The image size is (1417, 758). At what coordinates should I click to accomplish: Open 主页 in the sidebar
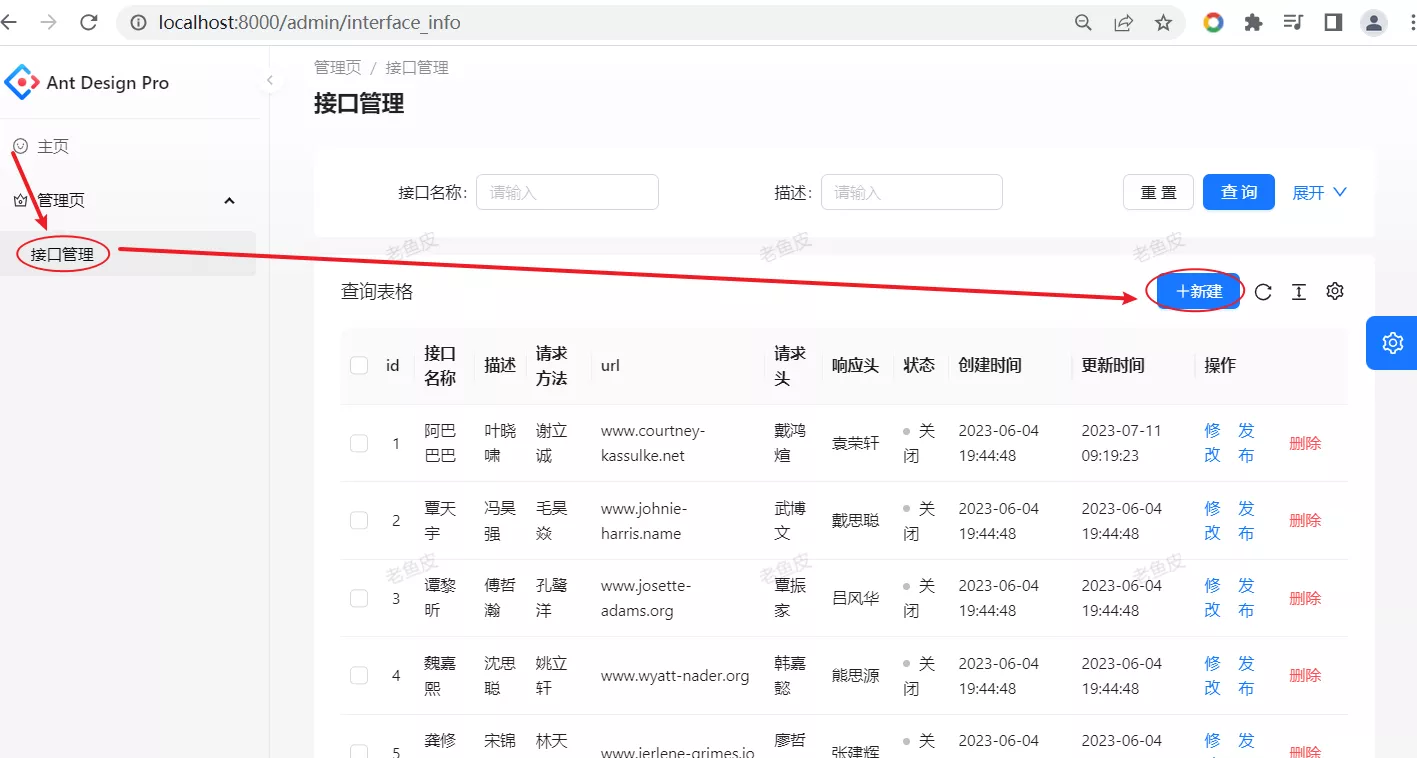[53, 146]
